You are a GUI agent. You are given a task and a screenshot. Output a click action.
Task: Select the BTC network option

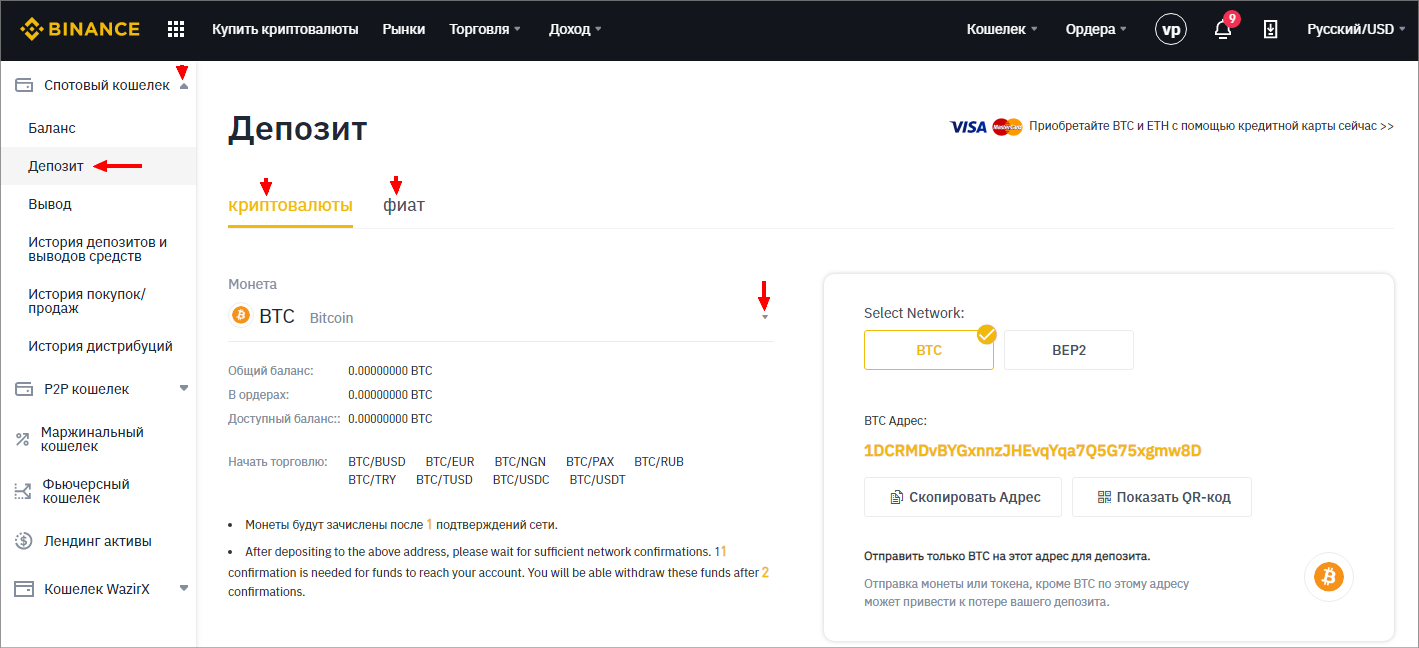pos(929,350)
